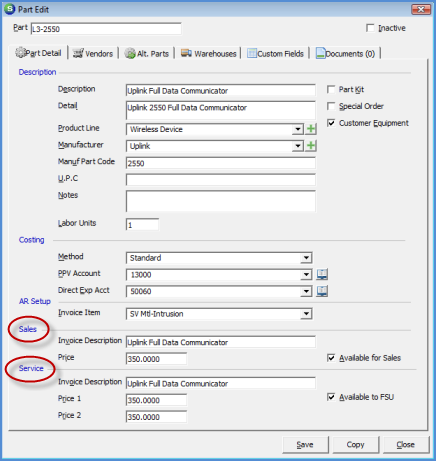Click the green plus next to Product Line
436x461 pixels.
coord(311,129)
